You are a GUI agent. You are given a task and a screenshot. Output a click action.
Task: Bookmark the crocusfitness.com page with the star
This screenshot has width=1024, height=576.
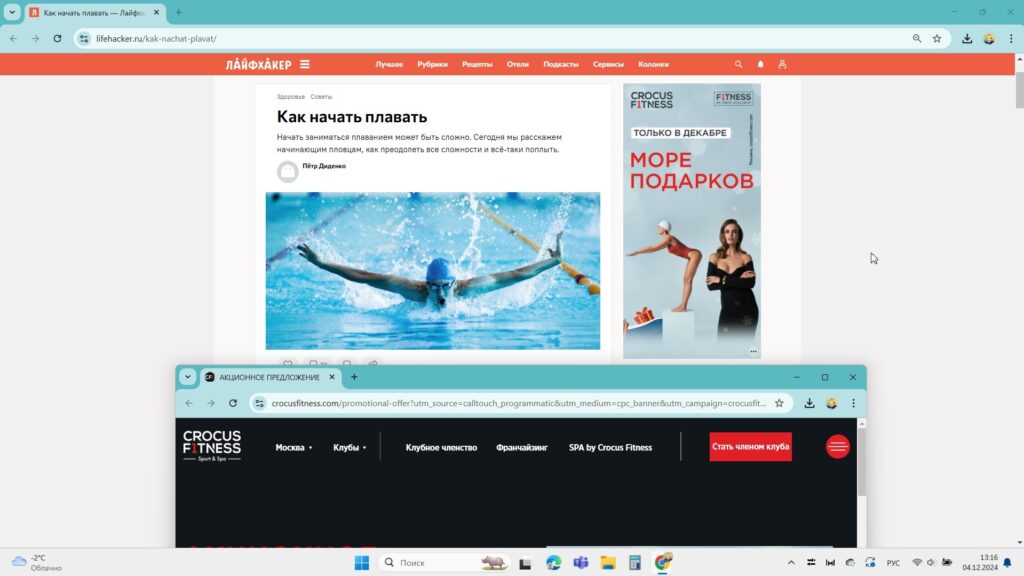[779, 403]
